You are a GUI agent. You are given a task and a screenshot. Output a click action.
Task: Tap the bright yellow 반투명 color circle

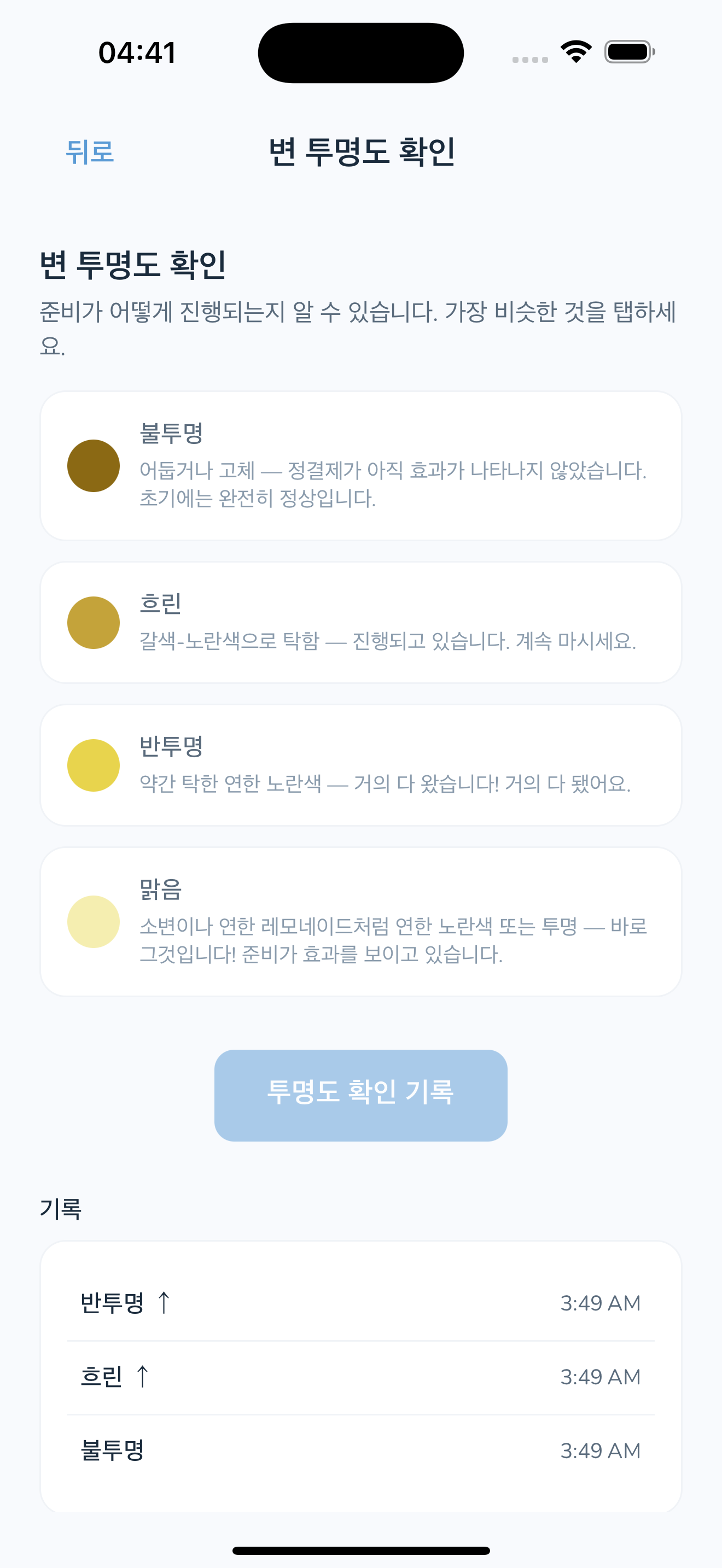tap(93, 765)
